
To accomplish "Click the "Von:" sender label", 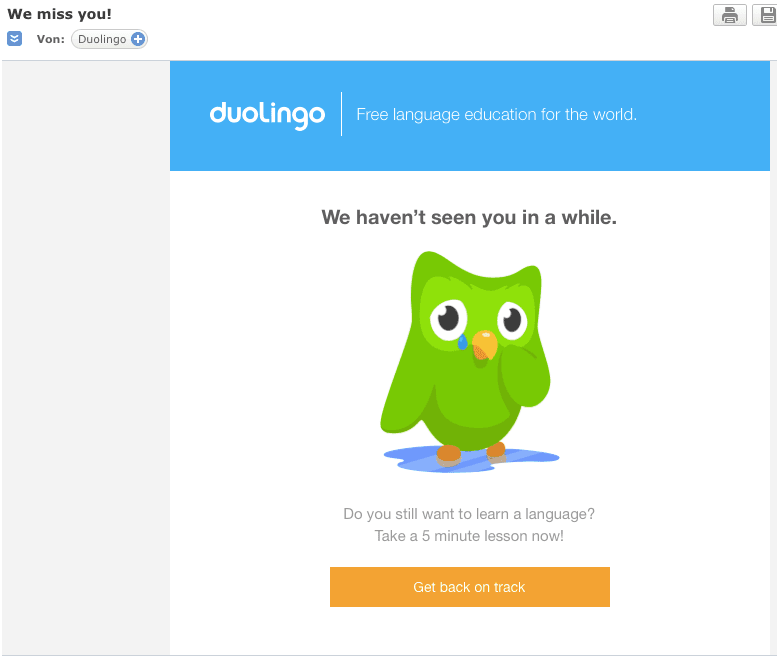I will [51, 39].
